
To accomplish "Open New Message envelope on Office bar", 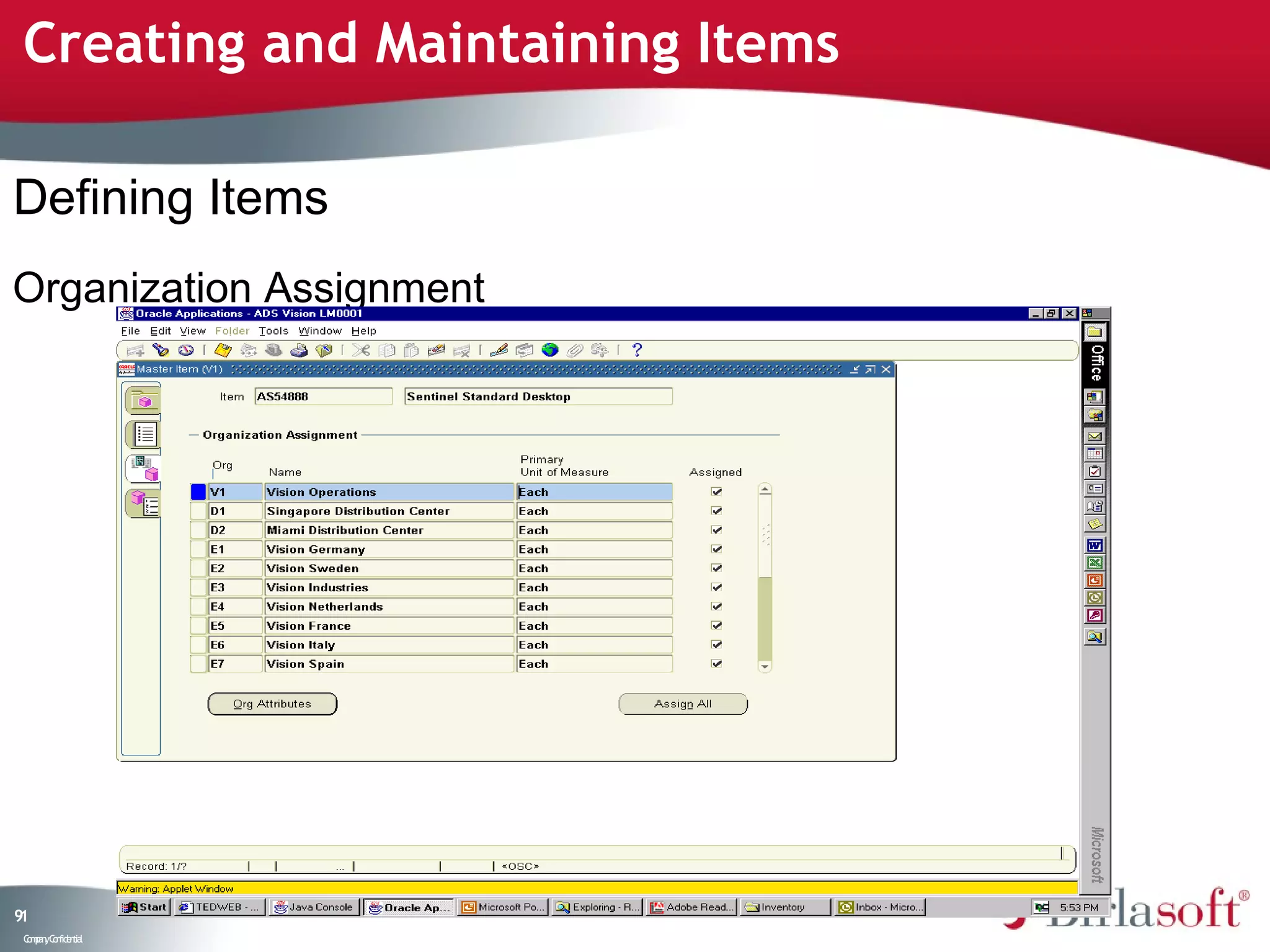I will [x=1095, y=436].
